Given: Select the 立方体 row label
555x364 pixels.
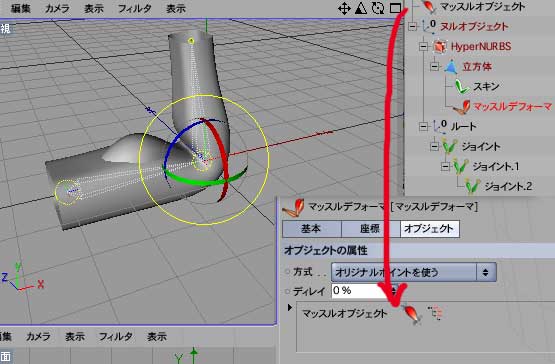Looking at the screenshot, I should [x=477, y=67].
